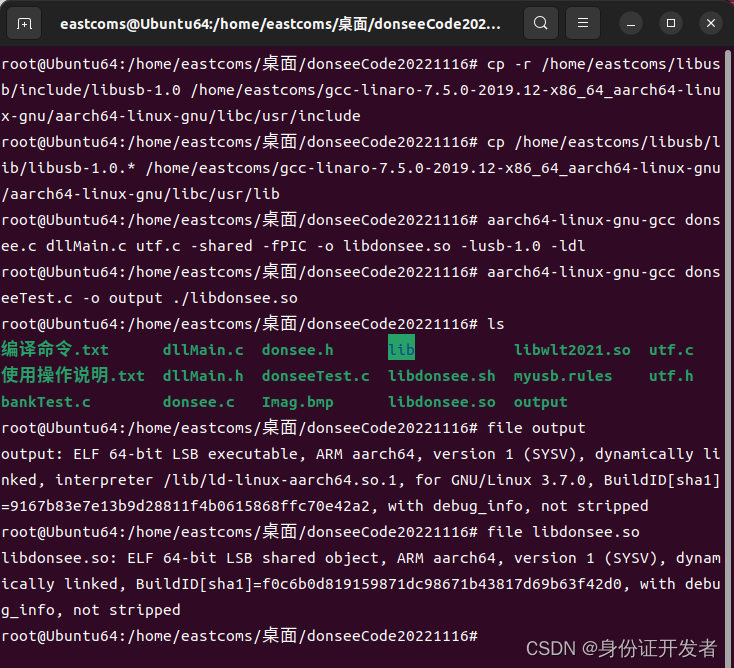The image size is (734, 668).
Task: Click dllMain.h in the ls listing
Action: 203,376
